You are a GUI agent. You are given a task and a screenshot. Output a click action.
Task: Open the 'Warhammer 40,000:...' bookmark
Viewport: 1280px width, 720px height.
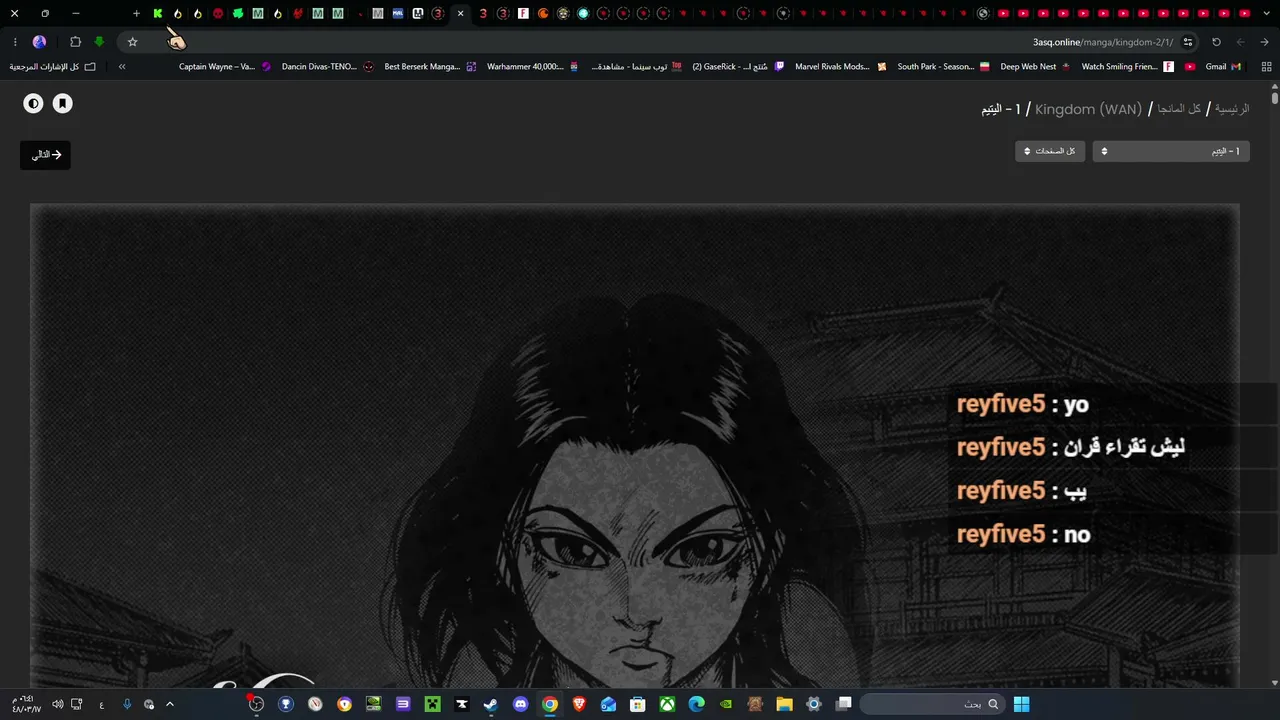click(533, 67)
